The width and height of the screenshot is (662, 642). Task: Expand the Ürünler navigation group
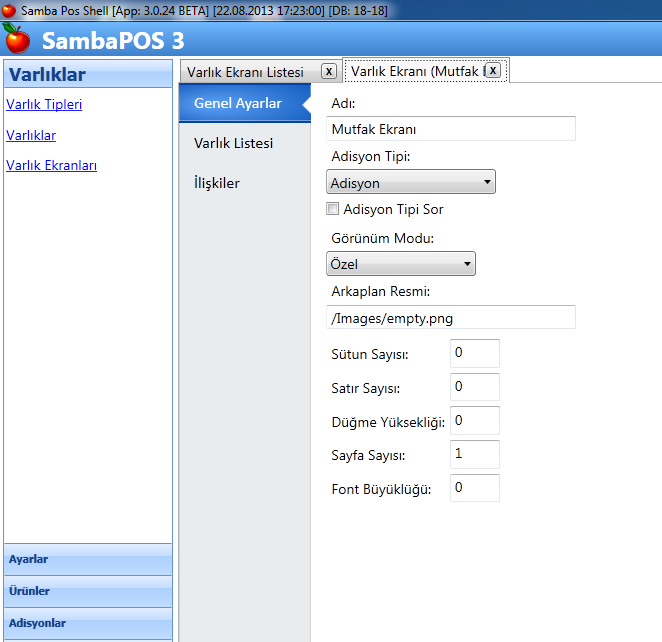(88, 591)
